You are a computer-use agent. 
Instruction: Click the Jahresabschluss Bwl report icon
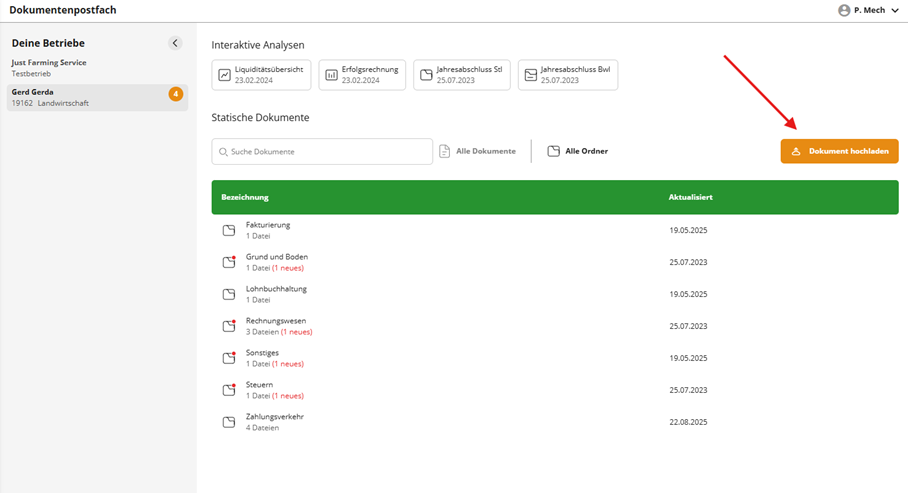pyautogui.click(x=530, y=75)
